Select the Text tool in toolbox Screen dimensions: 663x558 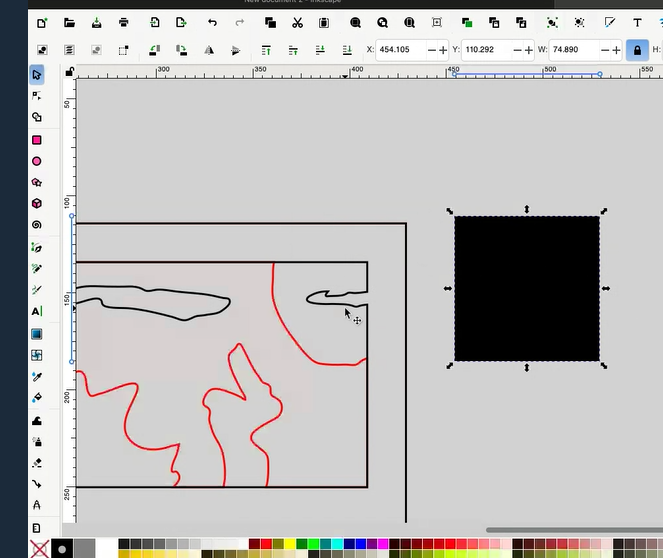click(x=37, y=312)
